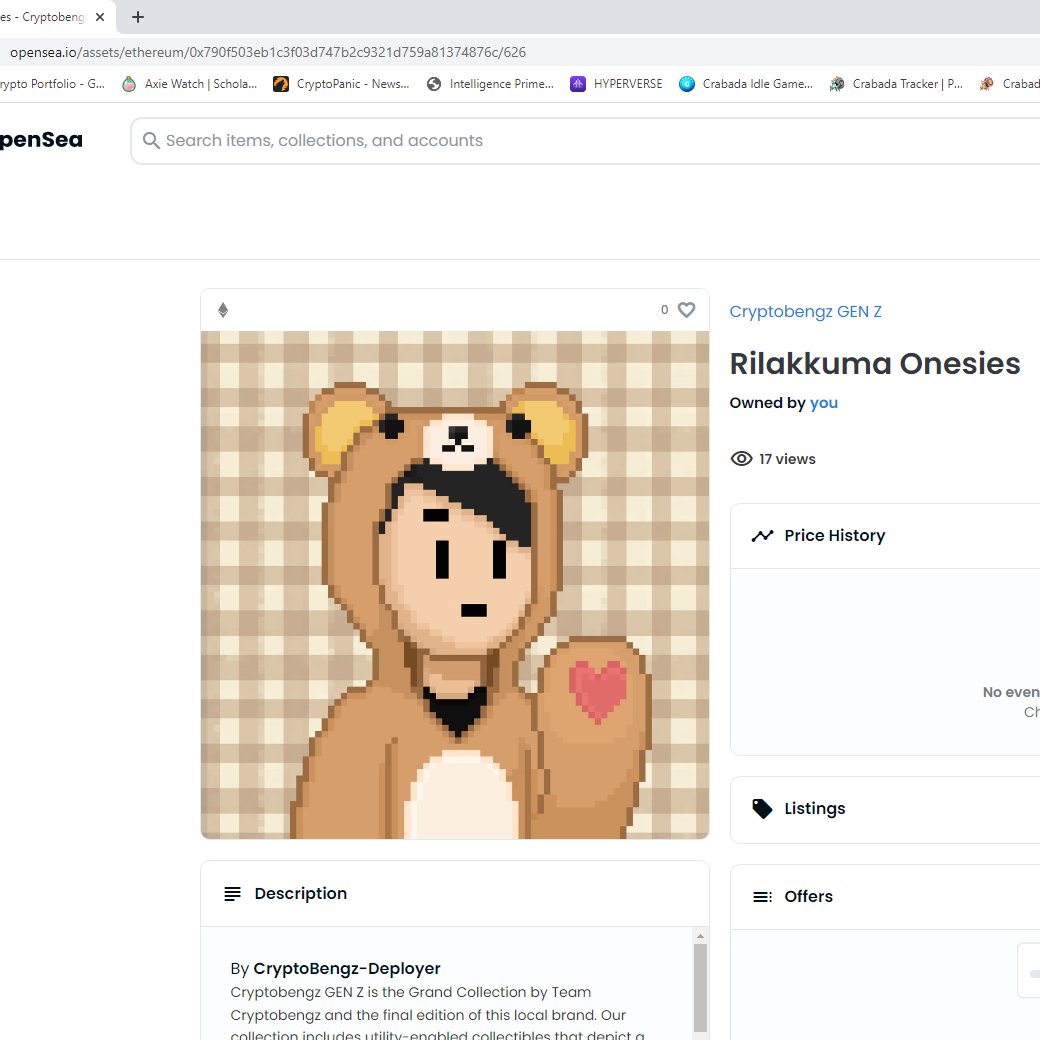
Task: Click the 17 views eye icon
Action: click(x=742, y=459)
